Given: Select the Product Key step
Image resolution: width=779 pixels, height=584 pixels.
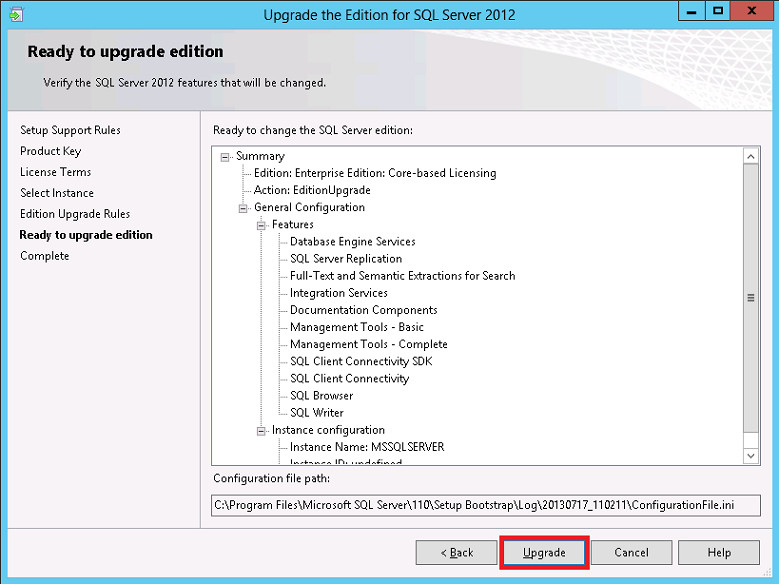Looking at the screenshot, I should pos(51,151).
